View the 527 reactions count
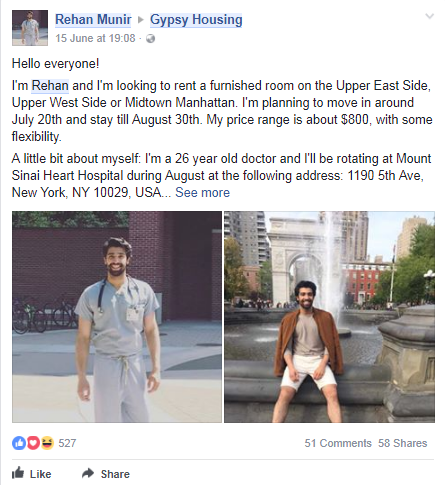445x485 pixels. tap(67, 443)
